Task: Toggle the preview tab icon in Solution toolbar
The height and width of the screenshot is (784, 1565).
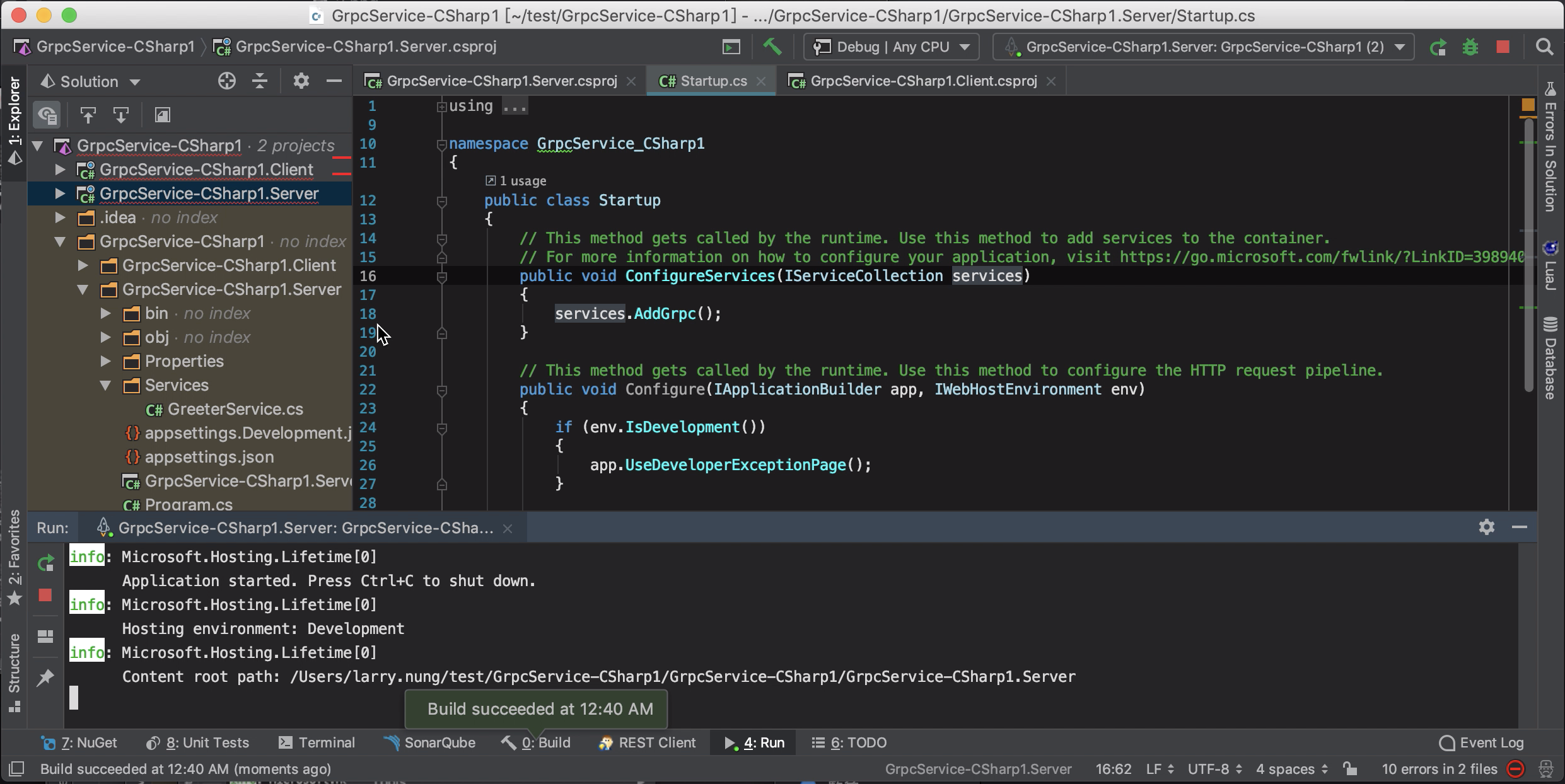Action: [162, 115]
